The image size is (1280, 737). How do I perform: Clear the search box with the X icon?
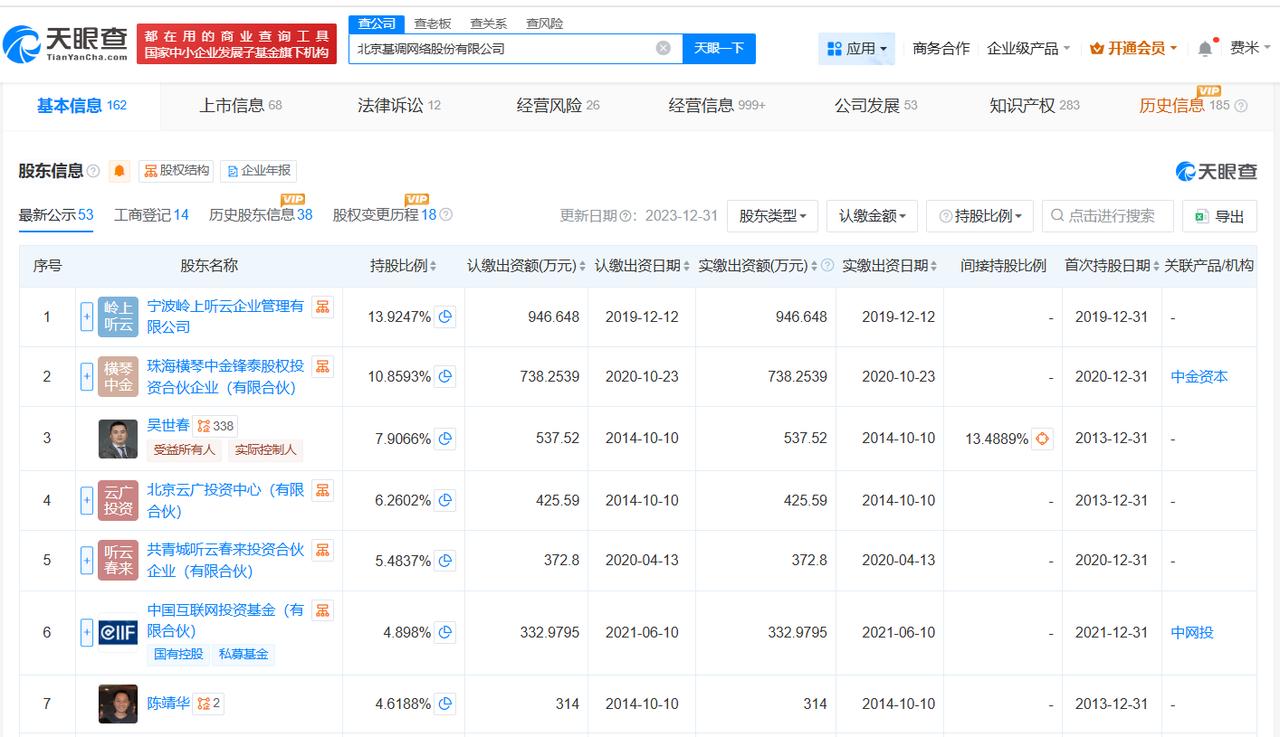pos(663,48)
